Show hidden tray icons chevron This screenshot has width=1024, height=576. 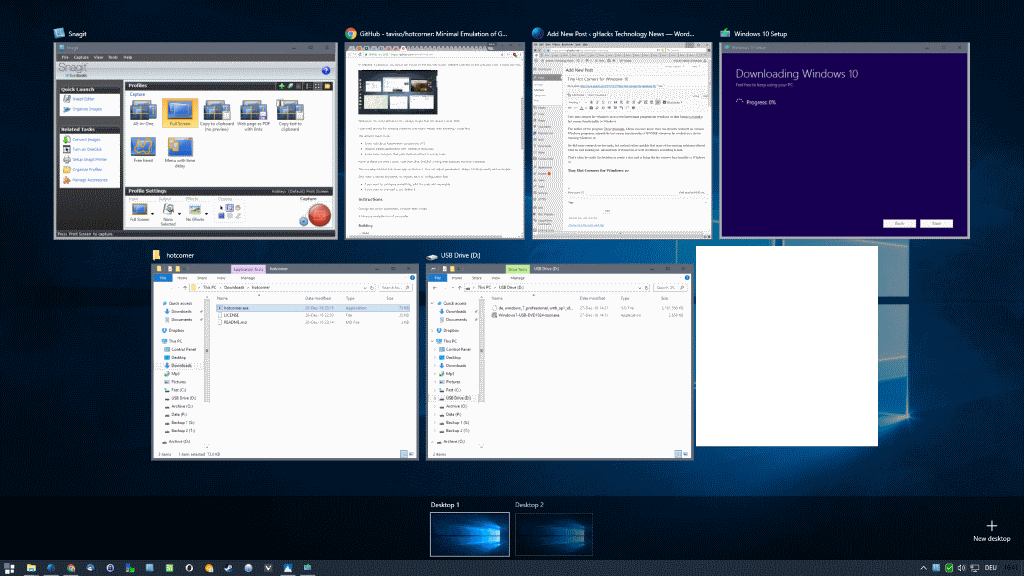click(923, 568)
